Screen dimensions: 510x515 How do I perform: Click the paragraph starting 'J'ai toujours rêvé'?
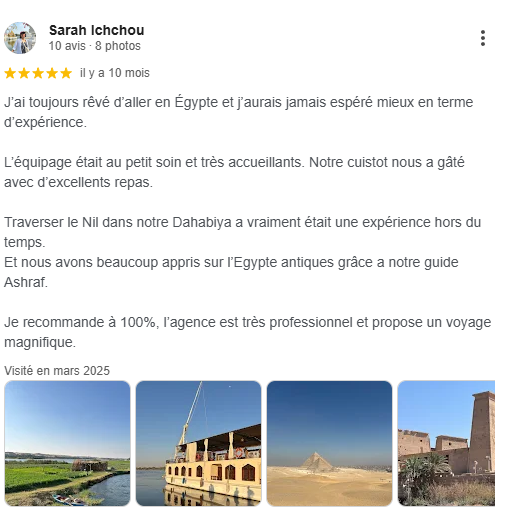tap(239, 112)
